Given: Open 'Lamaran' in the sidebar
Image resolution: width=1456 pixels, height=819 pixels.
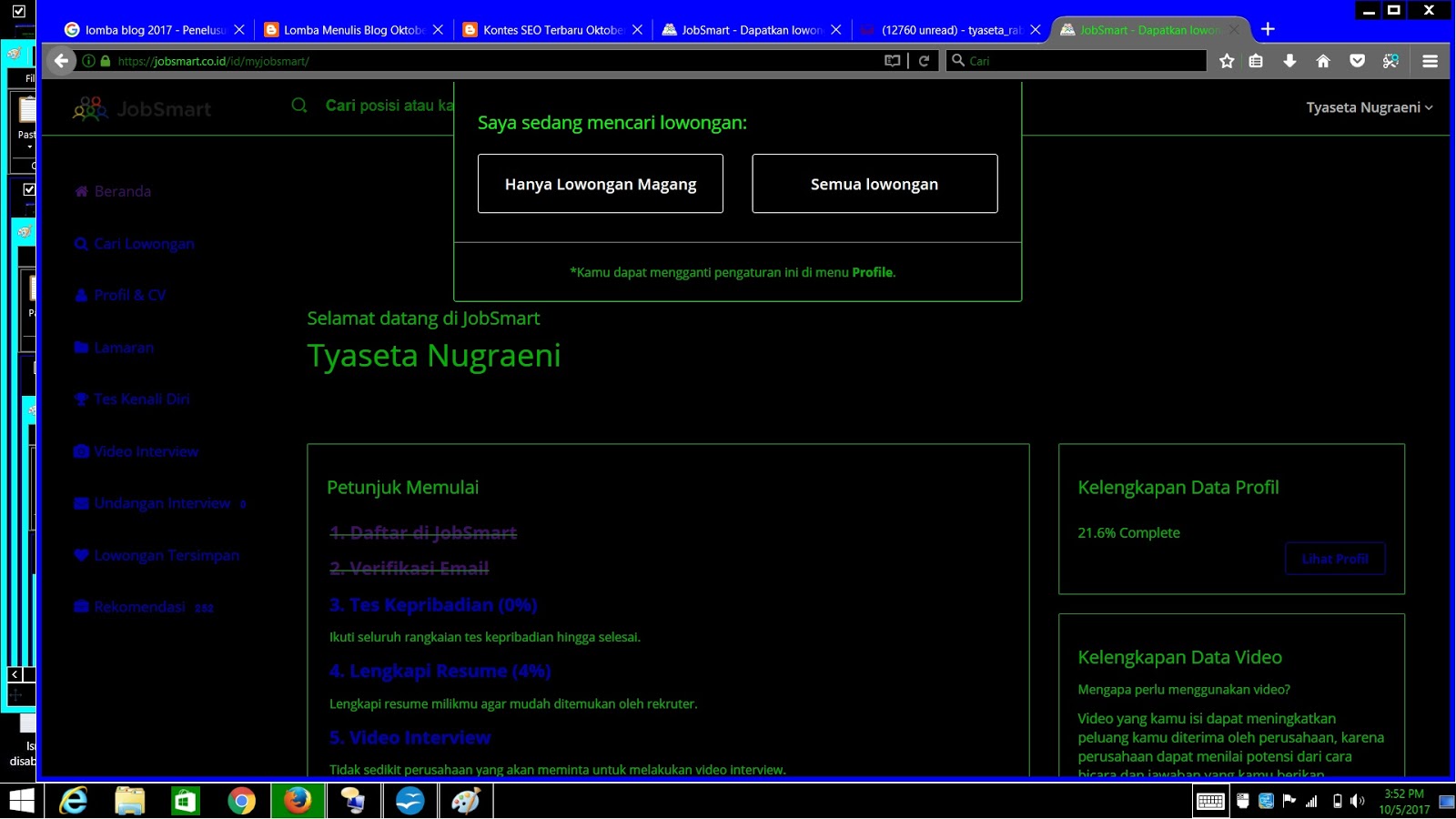Looking at the screenshot, I should point(124,348).
